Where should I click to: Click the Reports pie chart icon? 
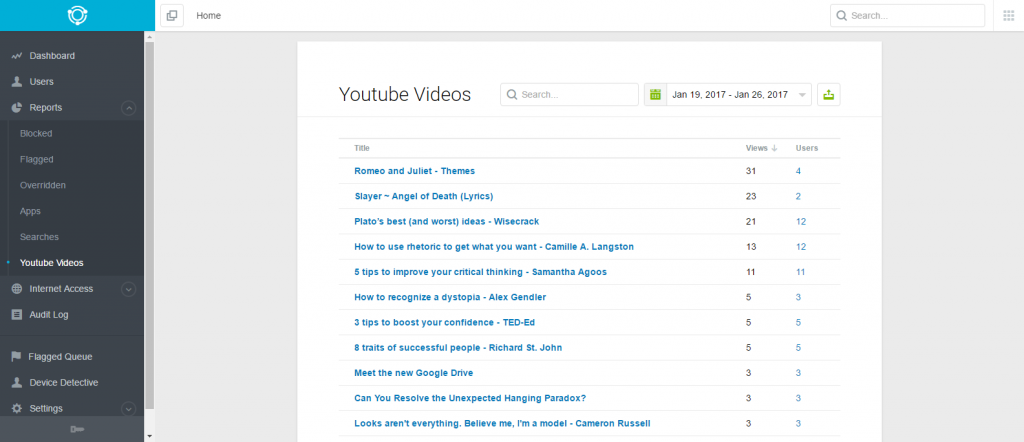point(17,107)
